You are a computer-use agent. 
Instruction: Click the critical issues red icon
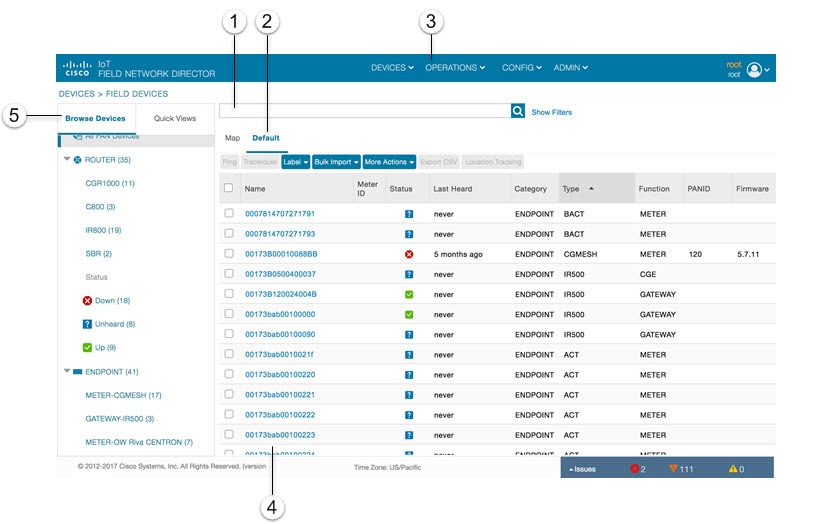tap(634, 469)
